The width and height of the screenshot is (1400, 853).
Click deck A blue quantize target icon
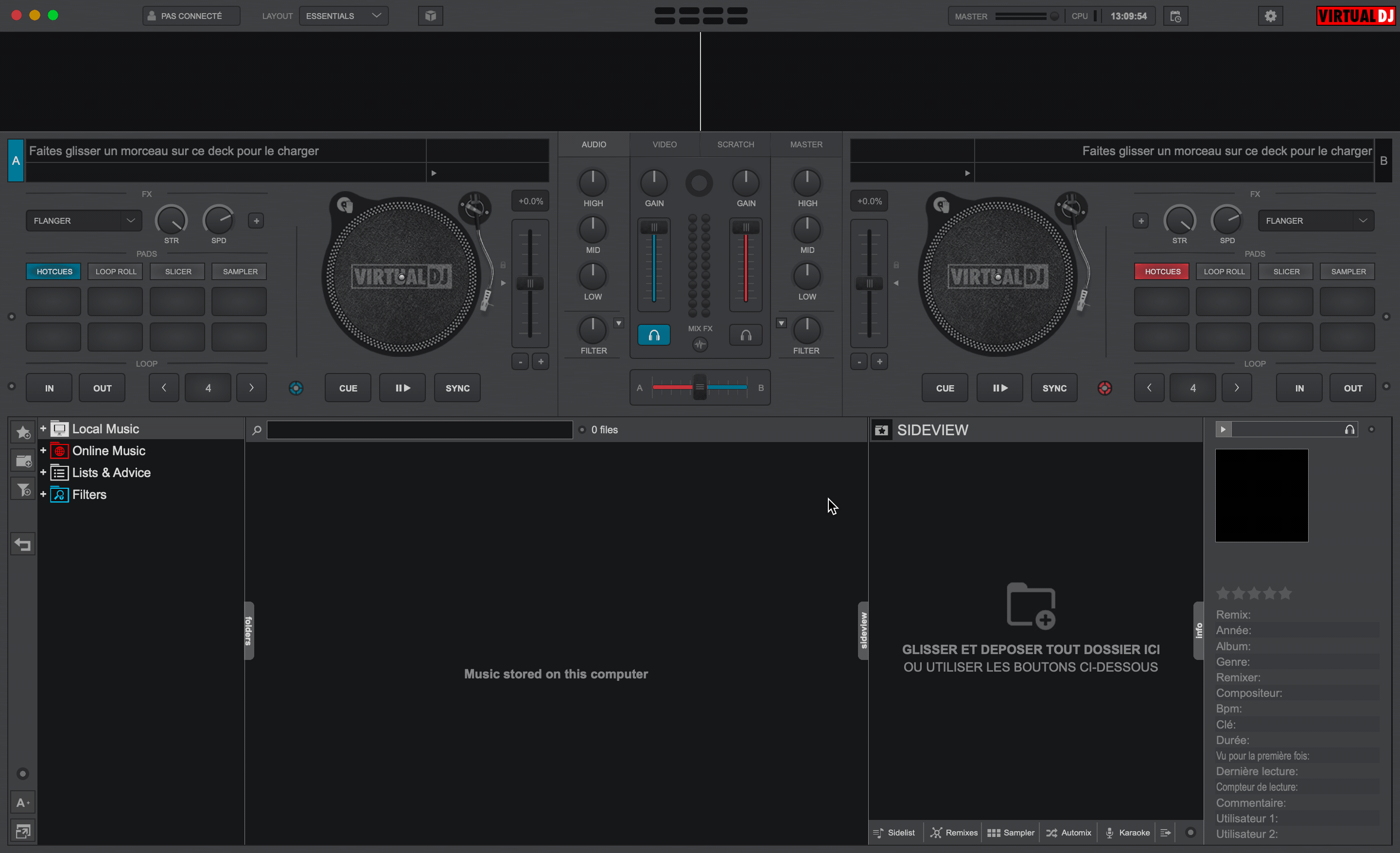tap(296, 388)
